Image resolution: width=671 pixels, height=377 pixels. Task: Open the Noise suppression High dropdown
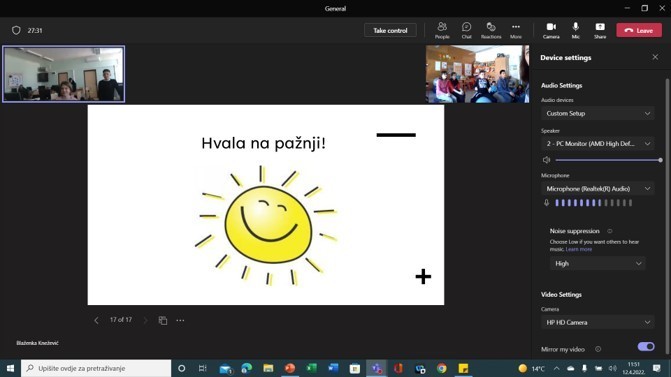[598, 264]
